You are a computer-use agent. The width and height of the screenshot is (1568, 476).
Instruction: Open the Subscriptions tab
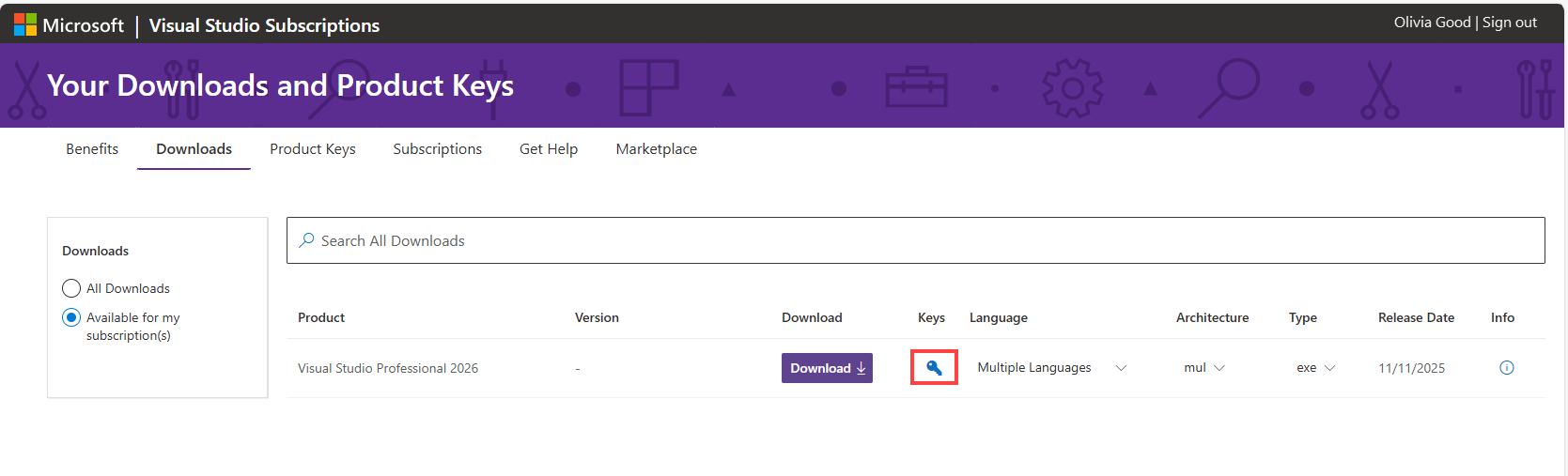(x=437, y=149)
